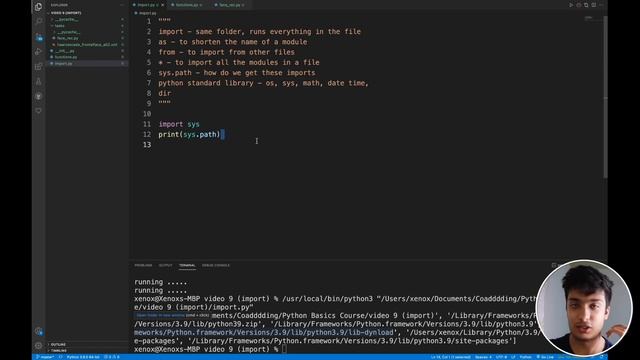Open the Problems panel tab
640x360 pixels.
coord(143,265)
